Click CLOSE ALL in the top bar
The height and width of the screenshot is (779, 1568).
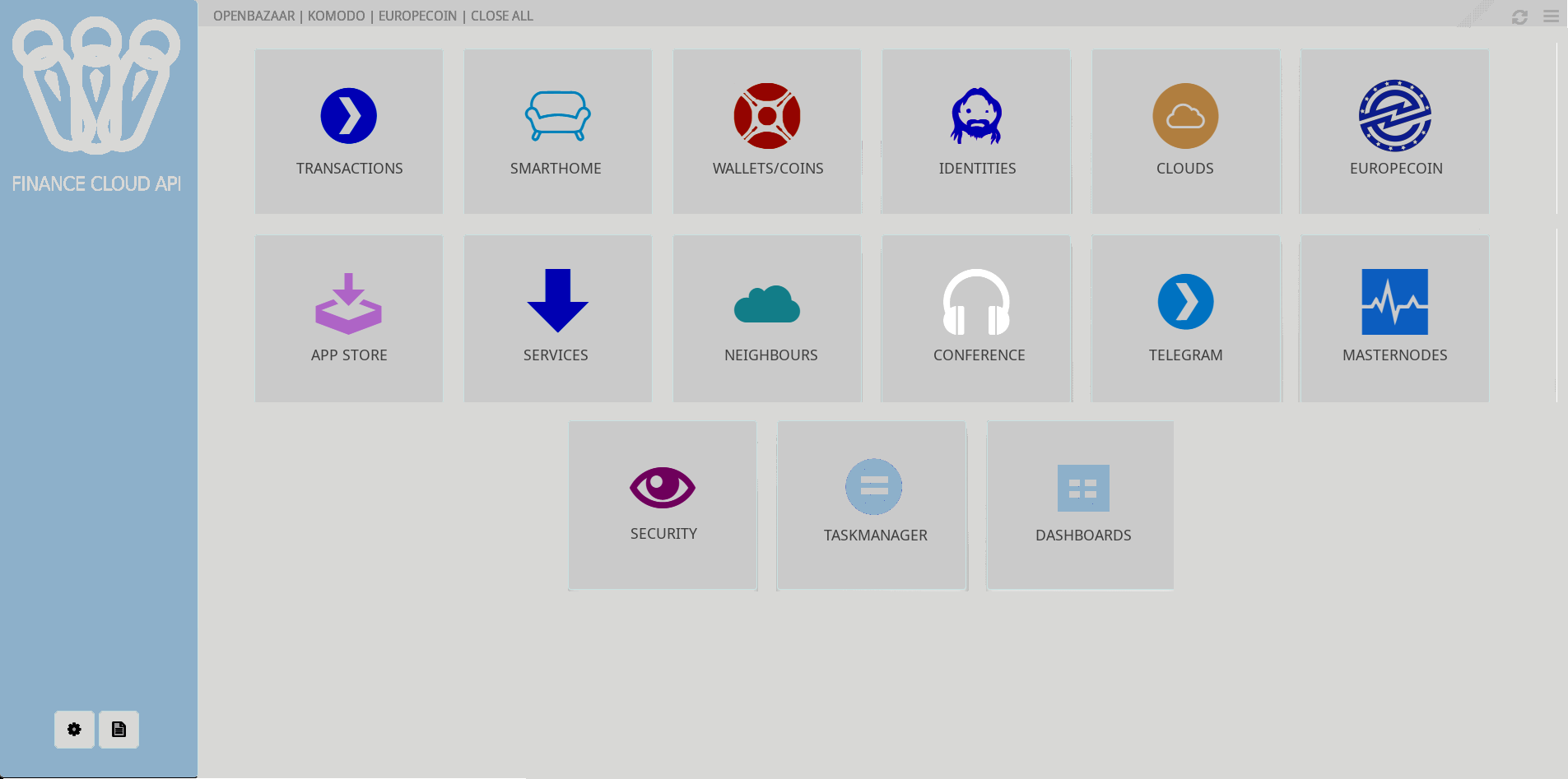coord(502,16)
